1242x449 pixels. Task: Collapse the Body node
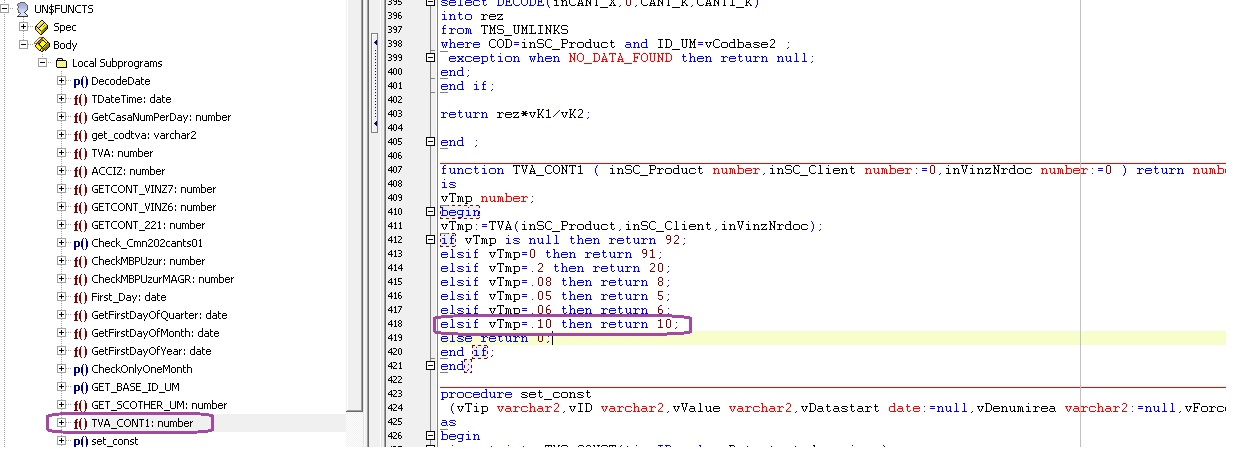pyautogui.click(x=24, y=45)
